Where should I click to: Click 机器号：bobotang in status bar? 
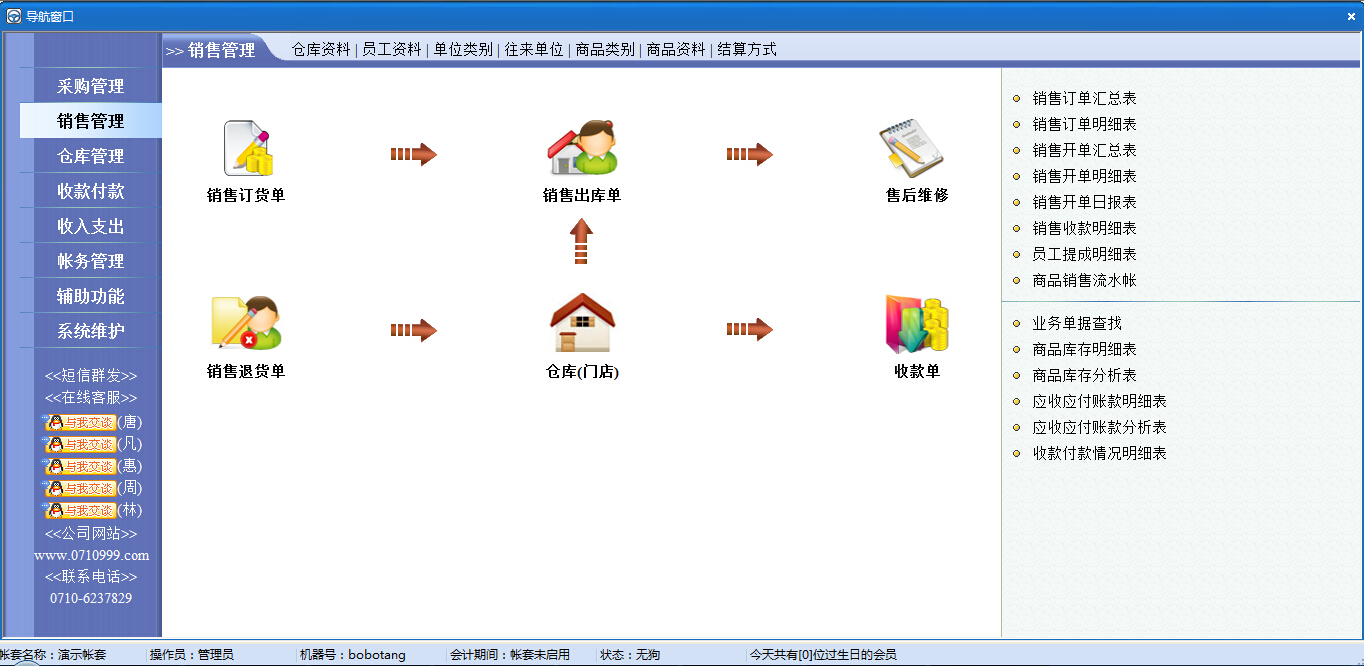point(353,654)
